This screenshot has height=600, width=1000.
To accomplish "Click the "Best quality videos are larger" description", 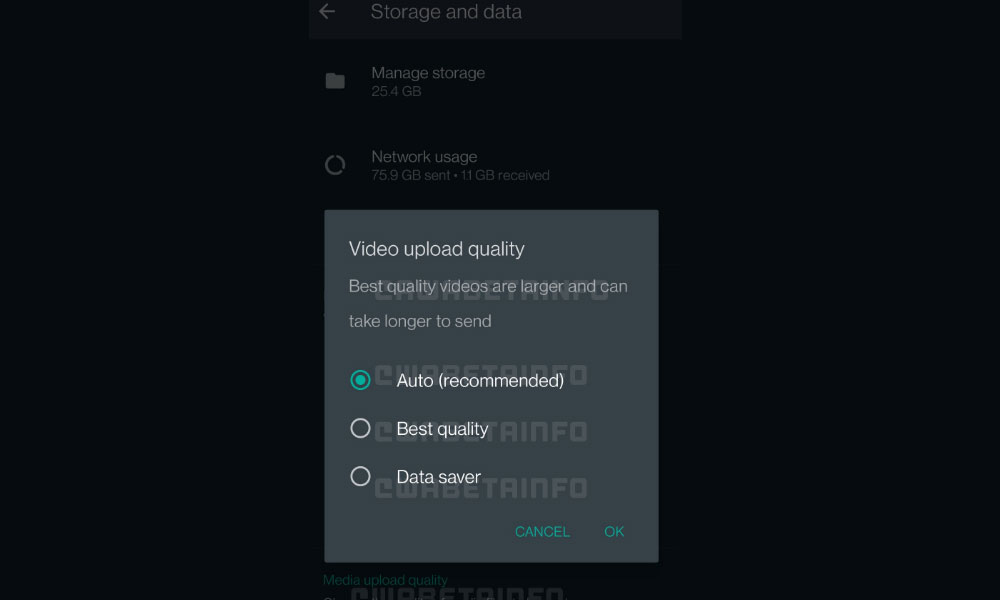I will click(488, 286).
